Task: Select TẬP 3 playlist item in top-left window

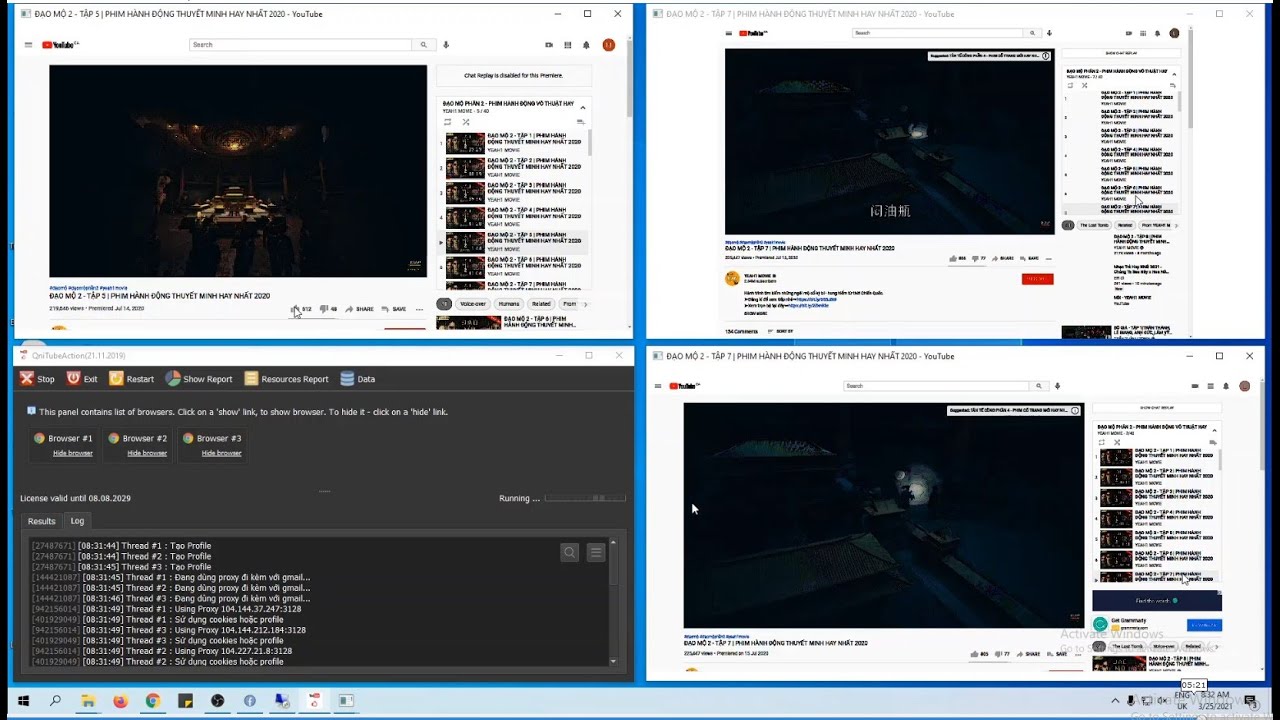Action: (x=515, y=193)
